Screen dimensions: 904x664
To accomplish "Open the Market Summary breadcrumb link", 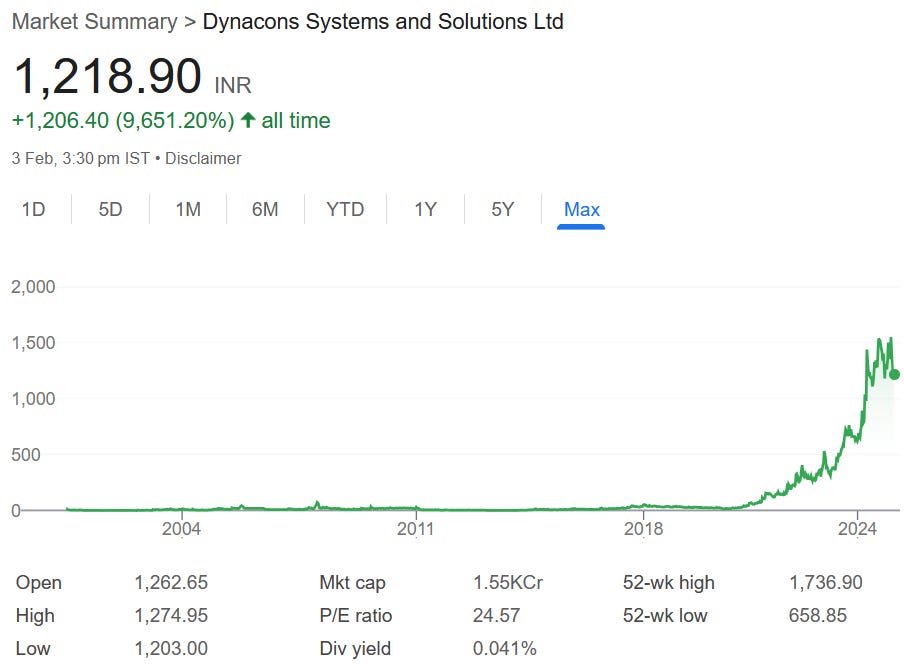I will point(95,21).
